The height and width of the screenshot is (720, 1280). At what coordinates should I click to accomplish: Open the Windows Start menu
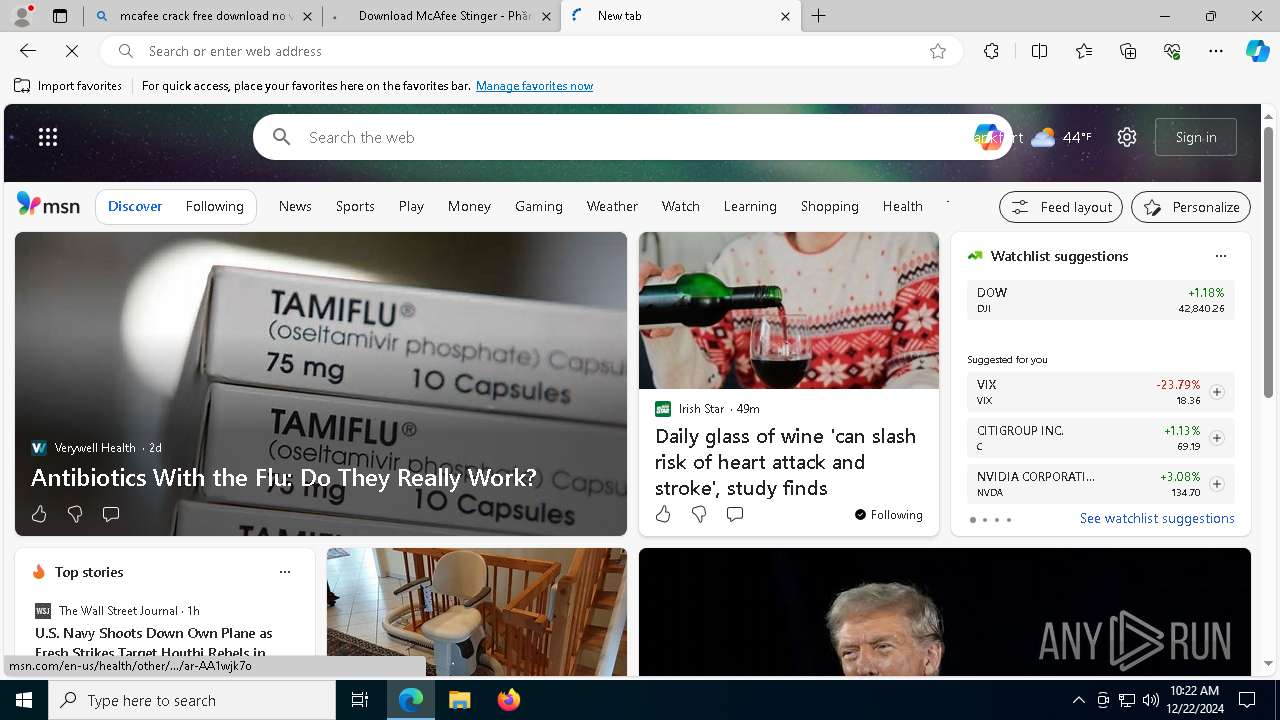click(24, 700)
